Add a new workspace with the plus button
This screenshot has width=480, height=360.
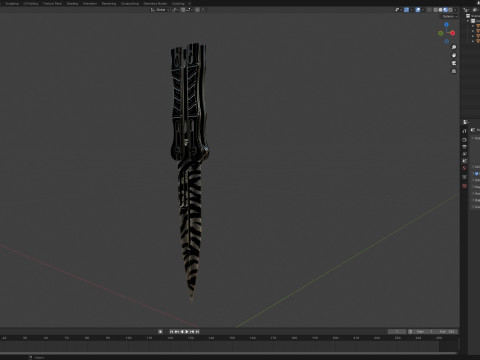coord(189,3)
